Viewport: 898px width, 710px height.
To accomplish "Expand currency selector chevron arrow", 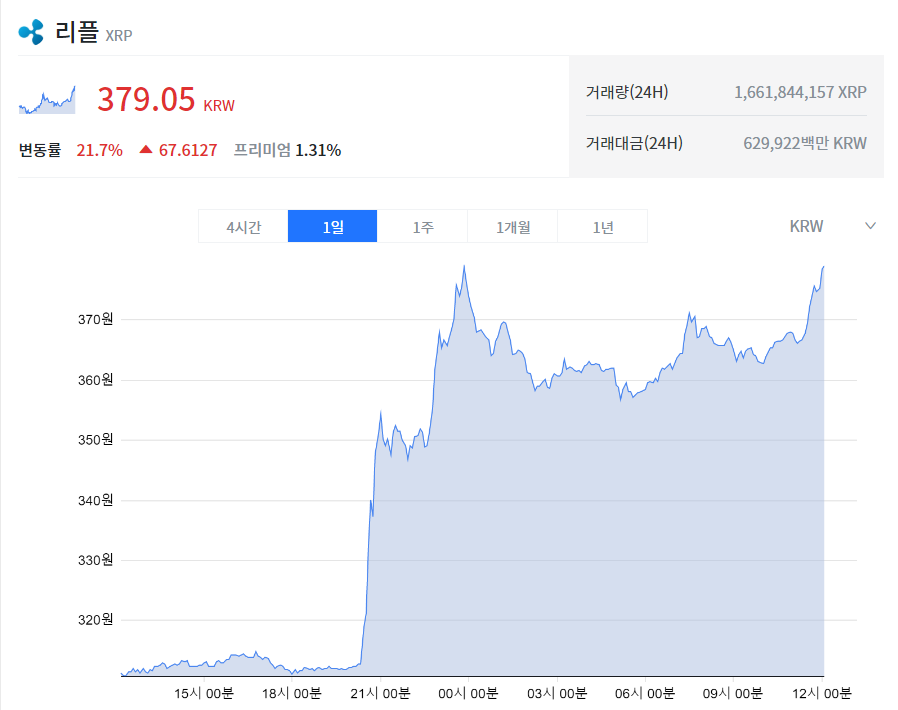I will (870, 226).
